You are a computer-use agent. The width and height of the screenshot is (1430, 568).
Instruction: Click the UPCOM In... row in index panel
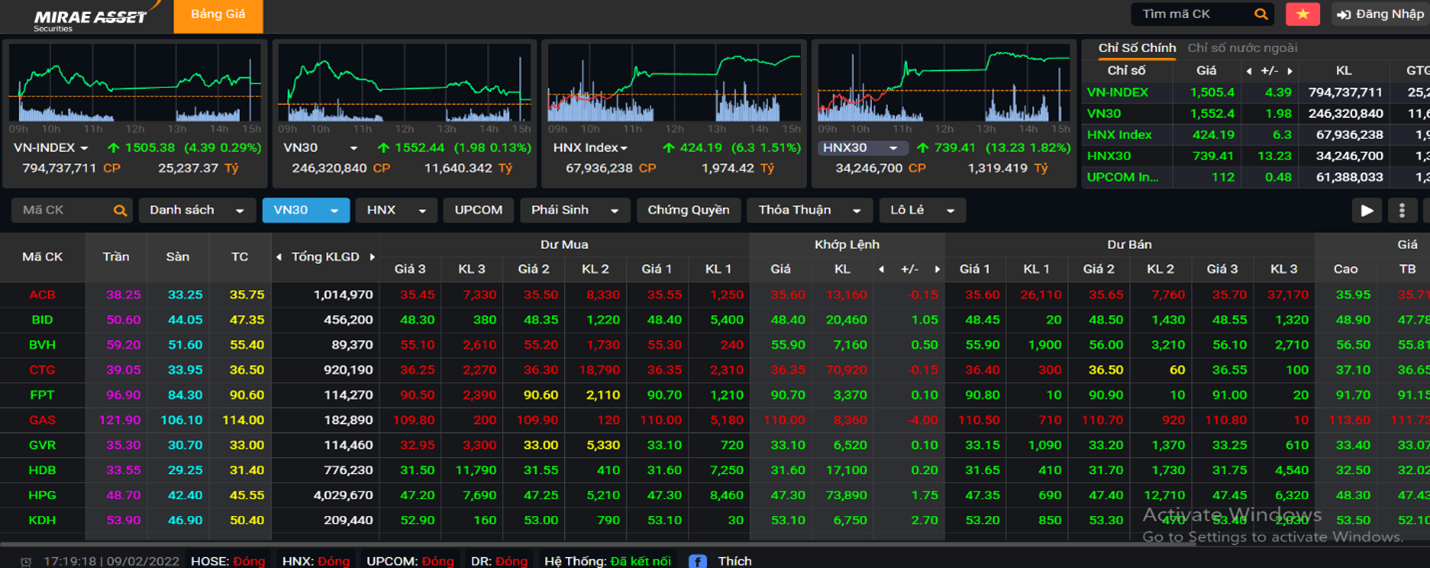1256,177
